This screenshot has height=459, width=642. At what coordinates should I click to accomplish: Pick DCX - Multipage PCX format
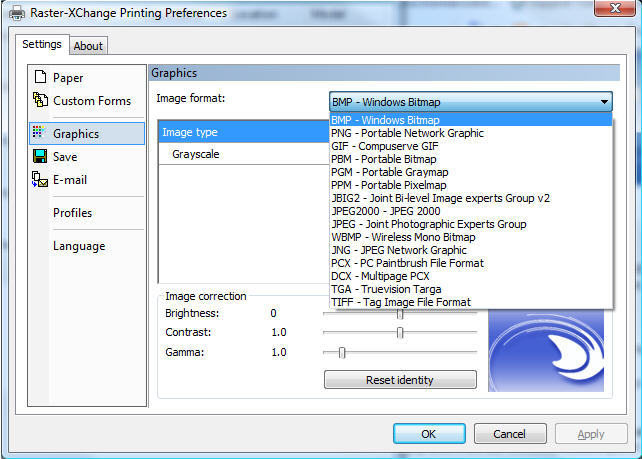(471, 276)
